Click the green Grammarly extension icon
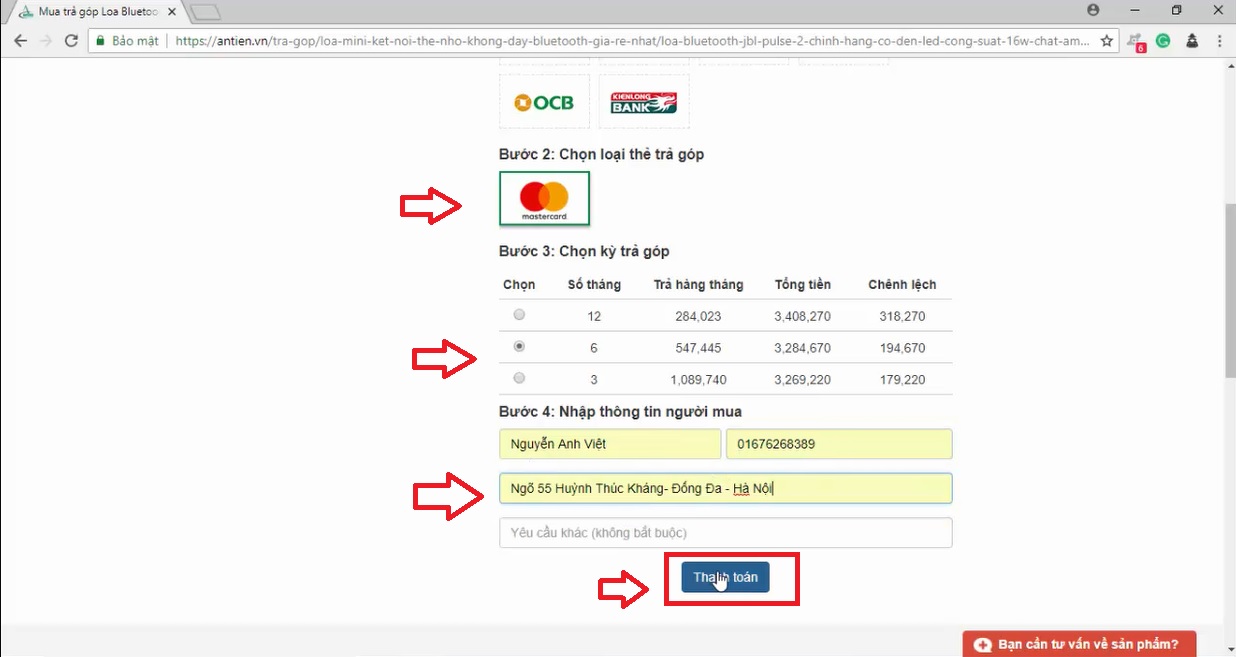The width and height of the screenshot is (1236, 657). (1163, 41)
